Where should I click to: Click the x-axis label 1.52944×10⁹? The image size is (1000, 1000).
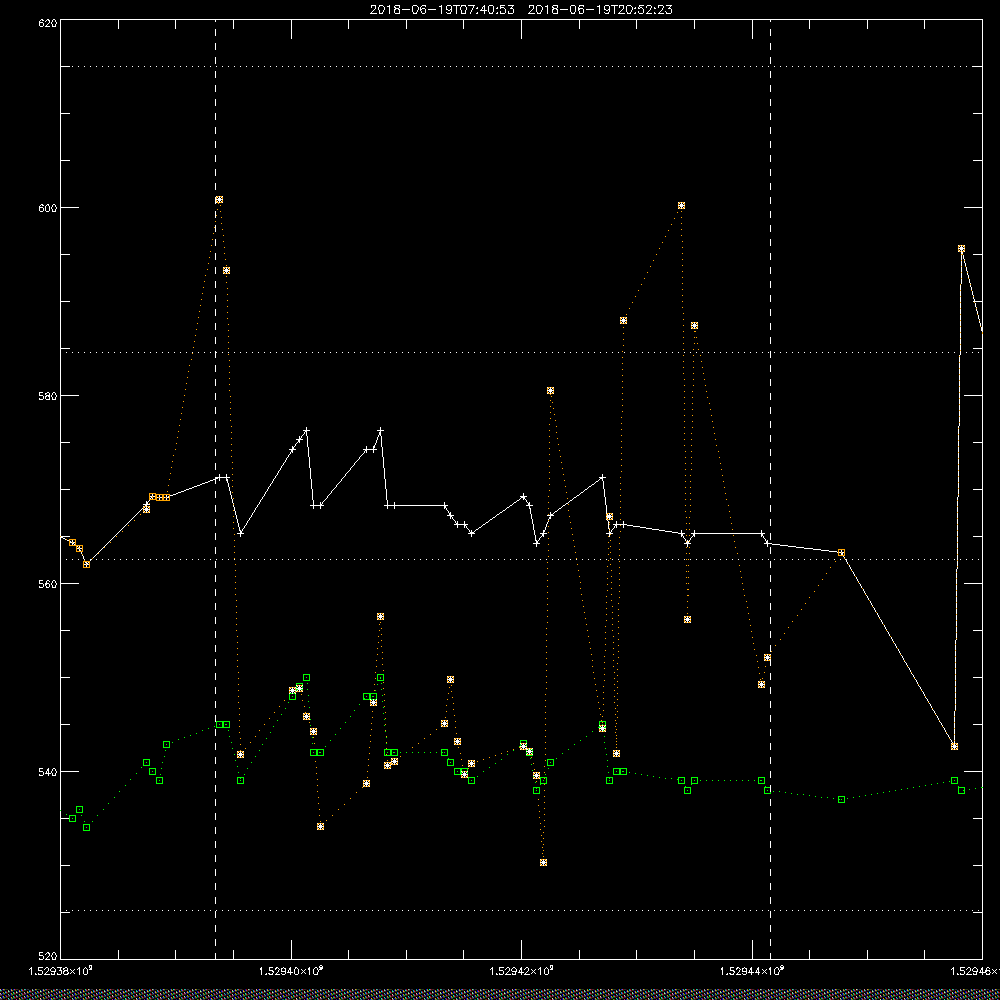[x=753, y=971]
